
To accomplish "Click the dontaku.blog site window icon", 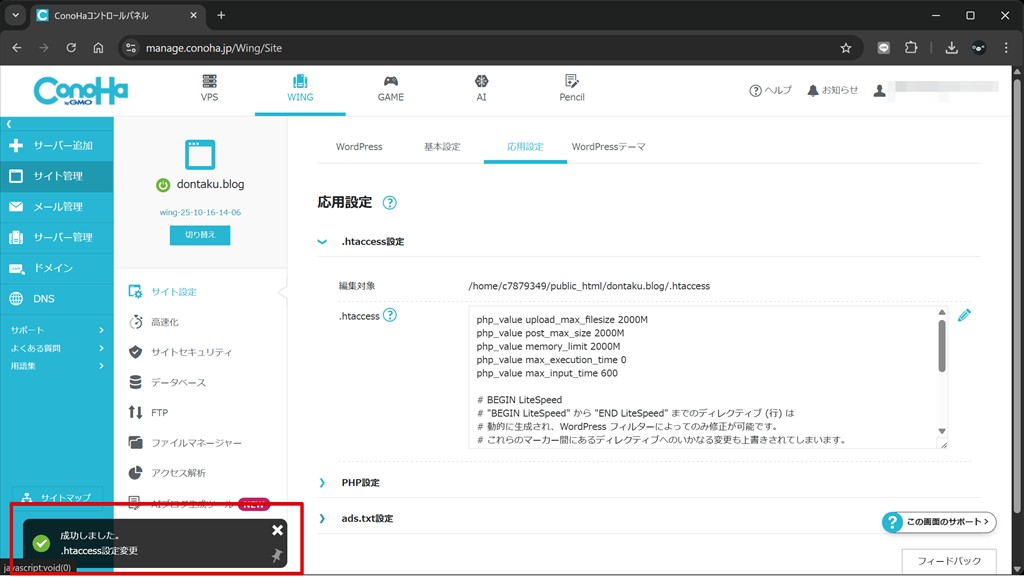I will click(200, 155).
